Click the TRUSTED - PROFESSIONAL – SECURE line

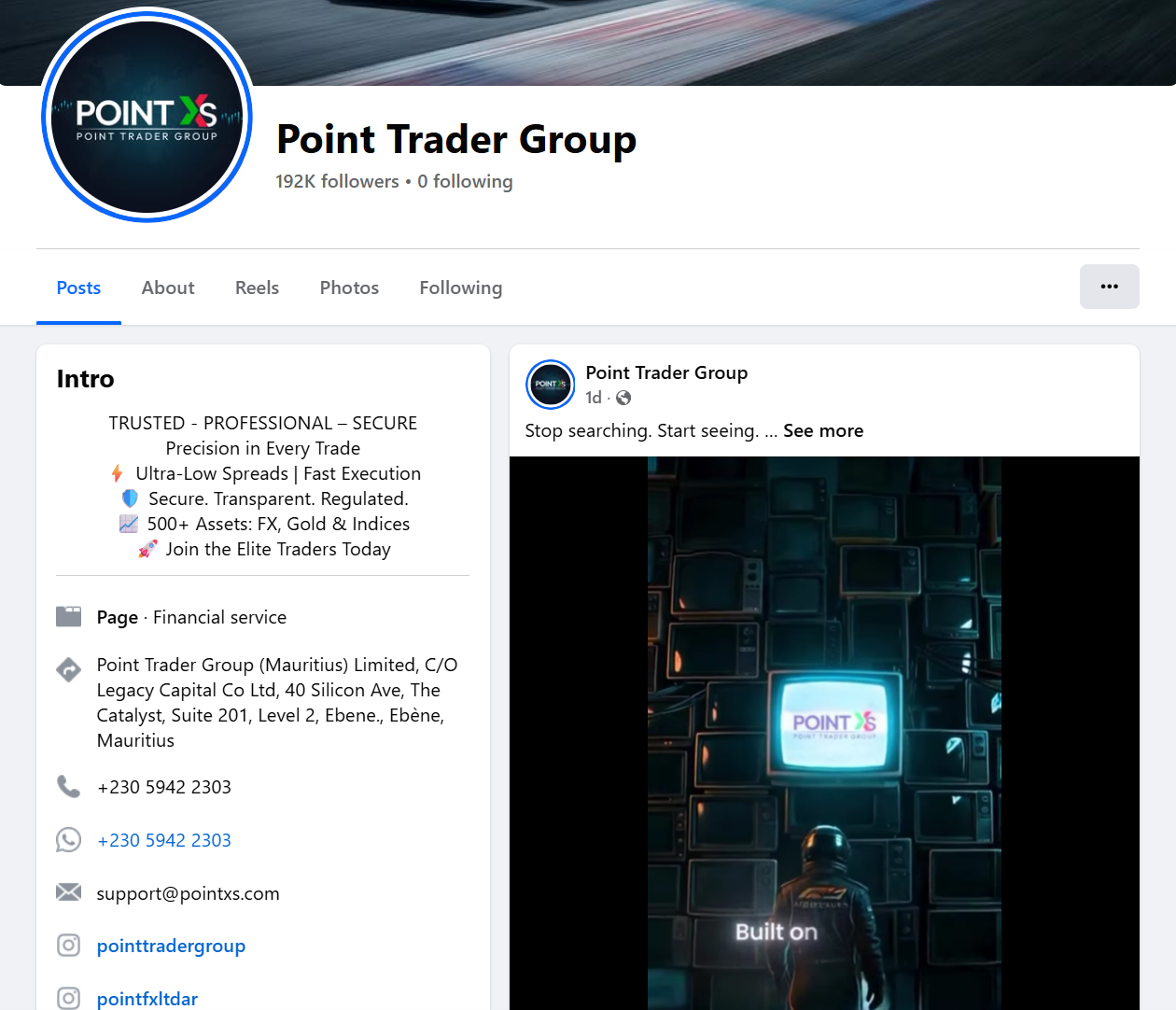click(x=263, y=423)
